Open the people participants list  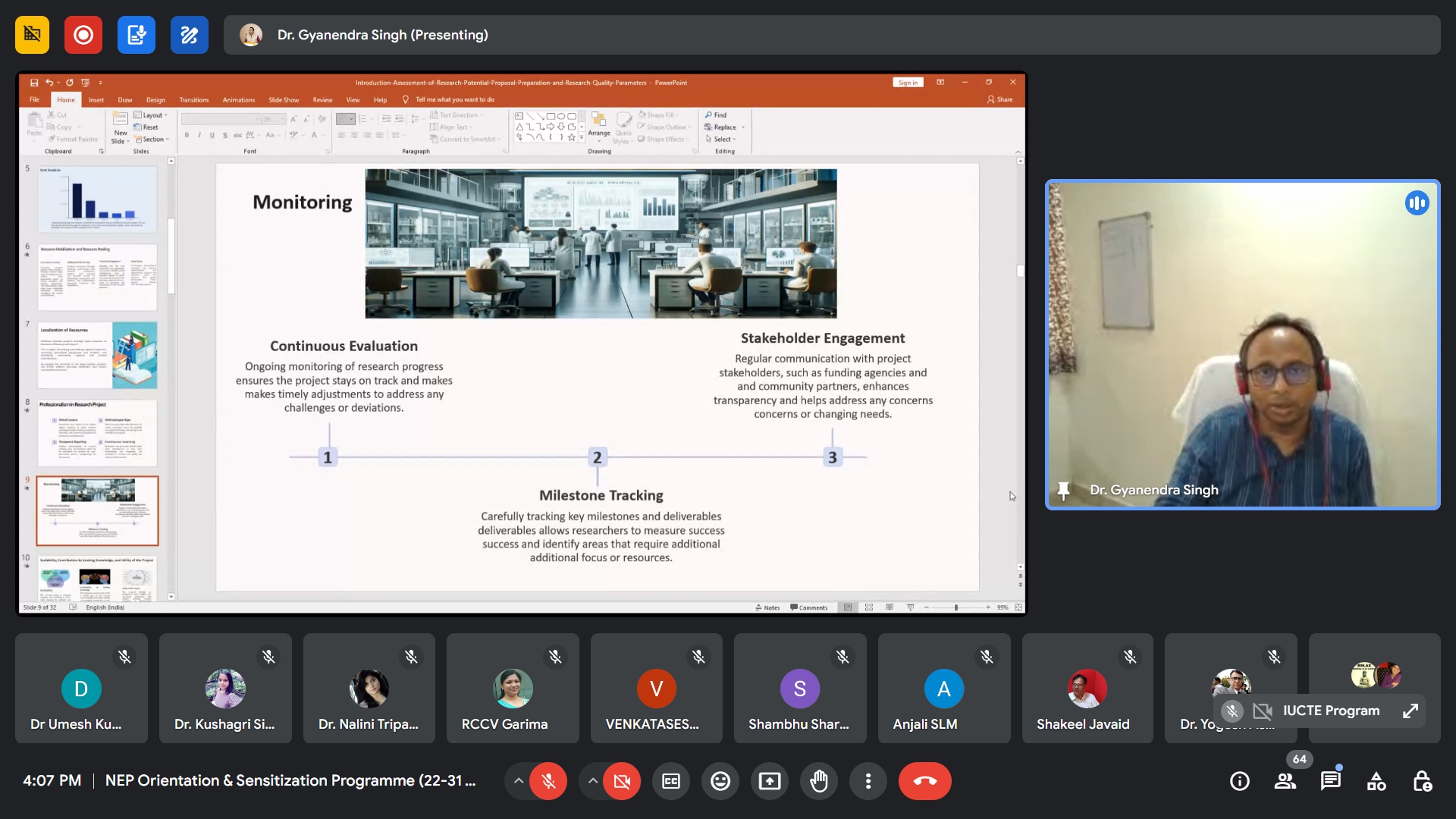1285,781
